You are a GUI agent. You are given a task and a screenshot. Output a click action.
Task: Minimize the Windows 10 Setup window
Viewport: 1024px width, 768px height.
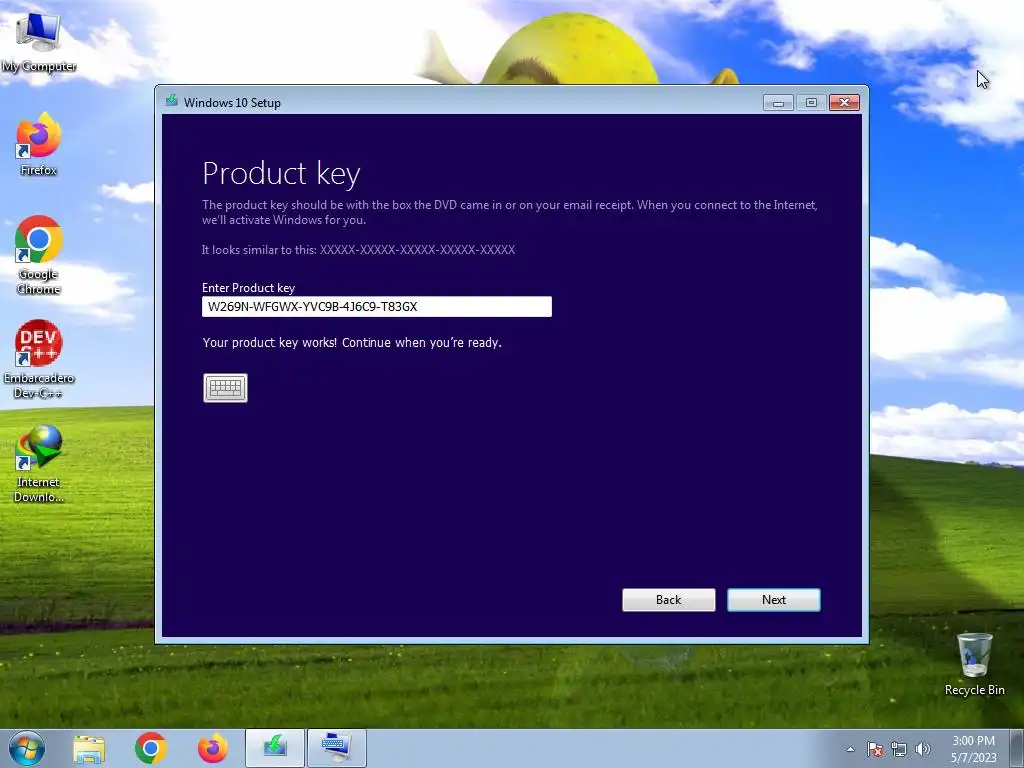point(778,103)
